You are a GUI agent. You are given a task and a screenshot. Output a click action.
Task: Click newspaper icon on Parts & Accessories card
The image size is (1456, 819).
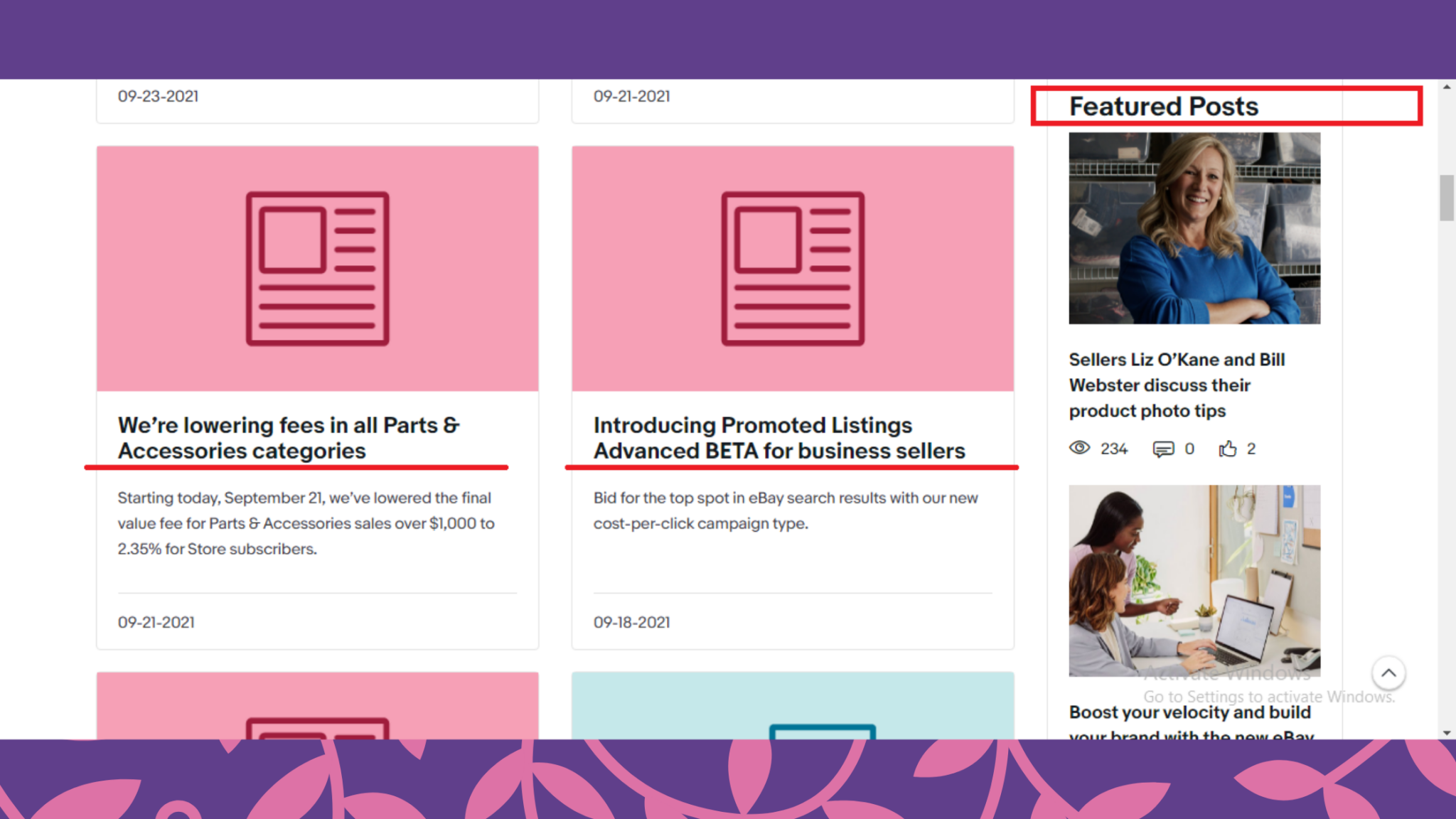pos(317,269)
